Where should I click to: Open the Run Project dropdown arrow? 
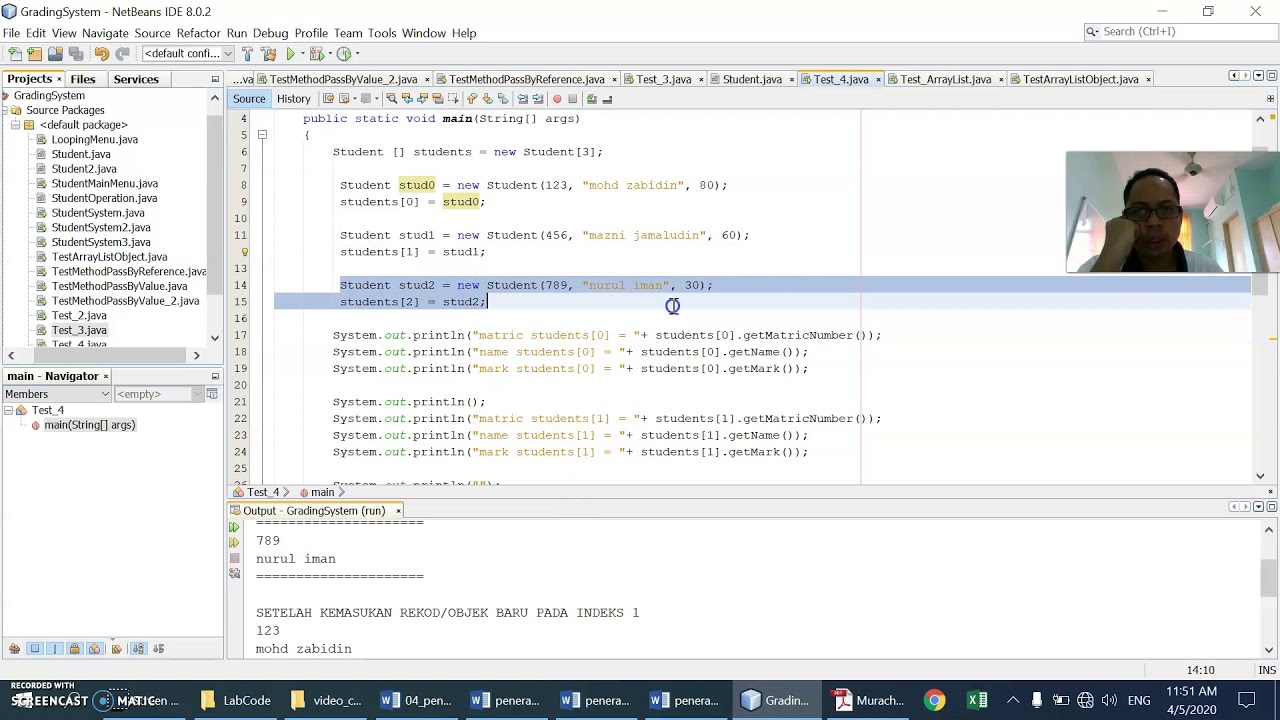click(303, 54)
